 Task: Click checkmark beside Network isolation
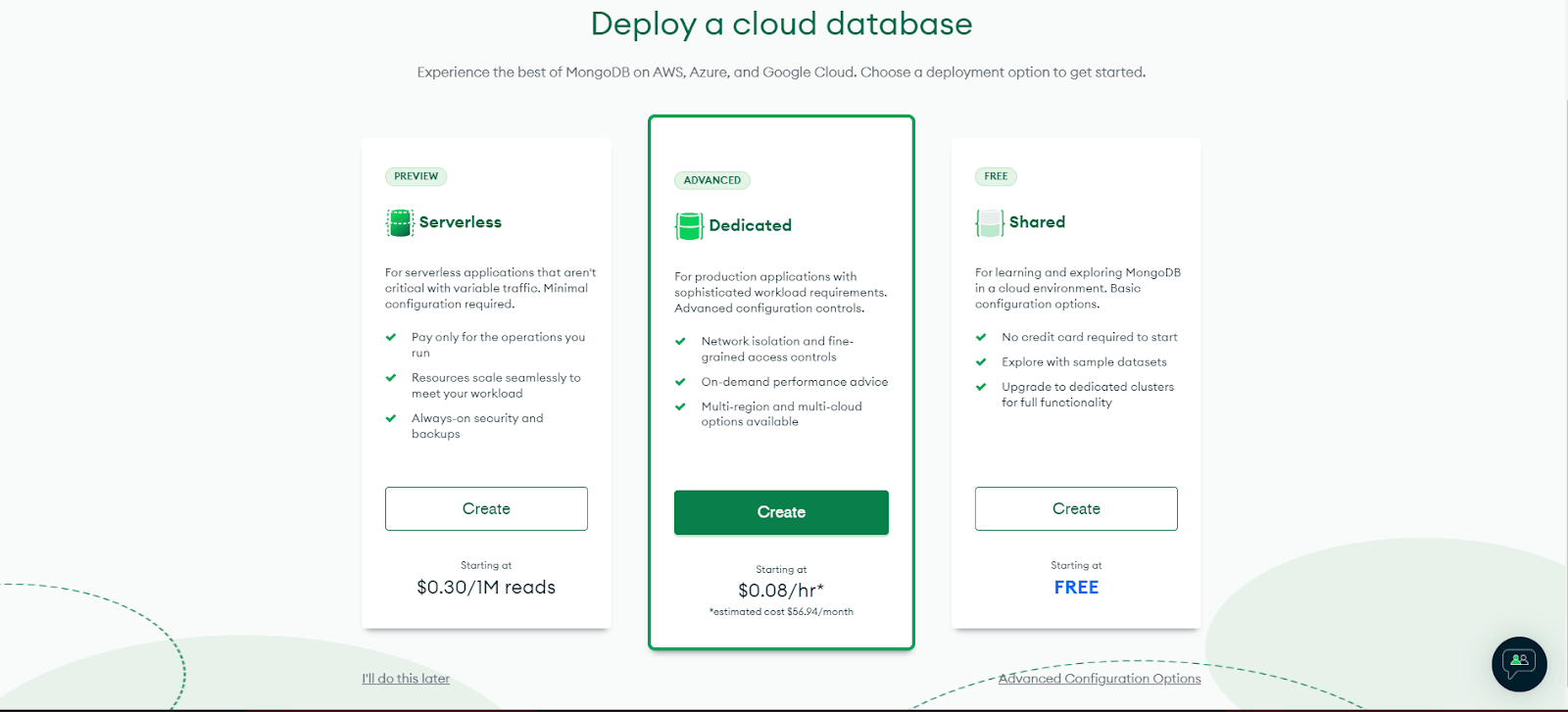coord(680,342)
